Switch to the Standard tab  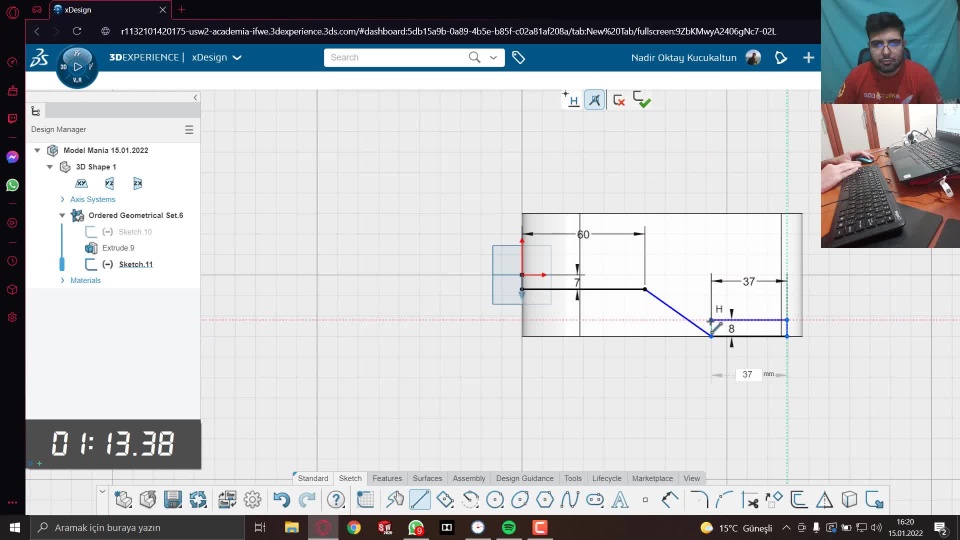pyautogui.click(x=313, y=478)
